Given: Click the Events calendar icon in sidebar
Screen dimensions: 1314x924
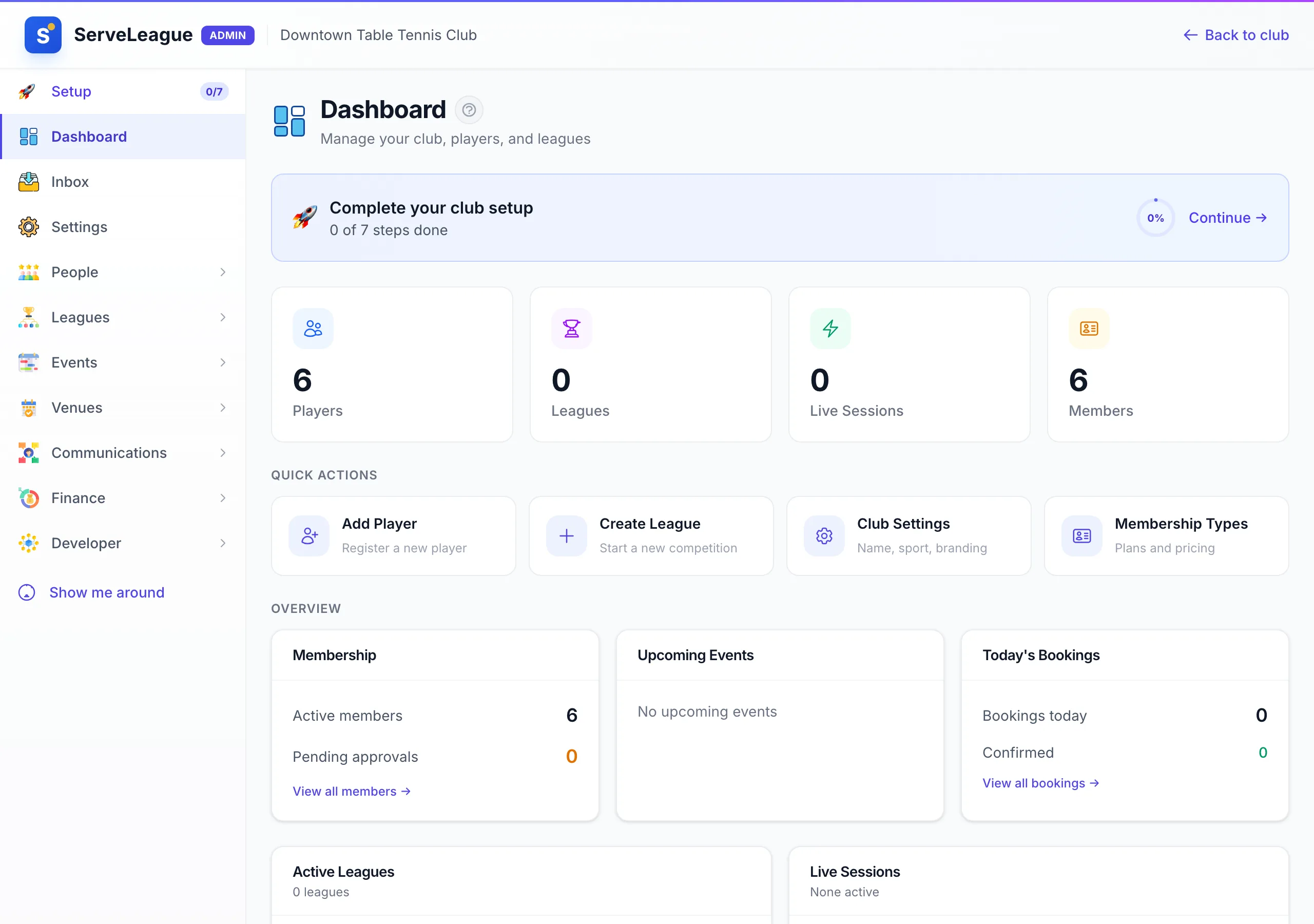Looking at the screenshot, I should (28, 363).
